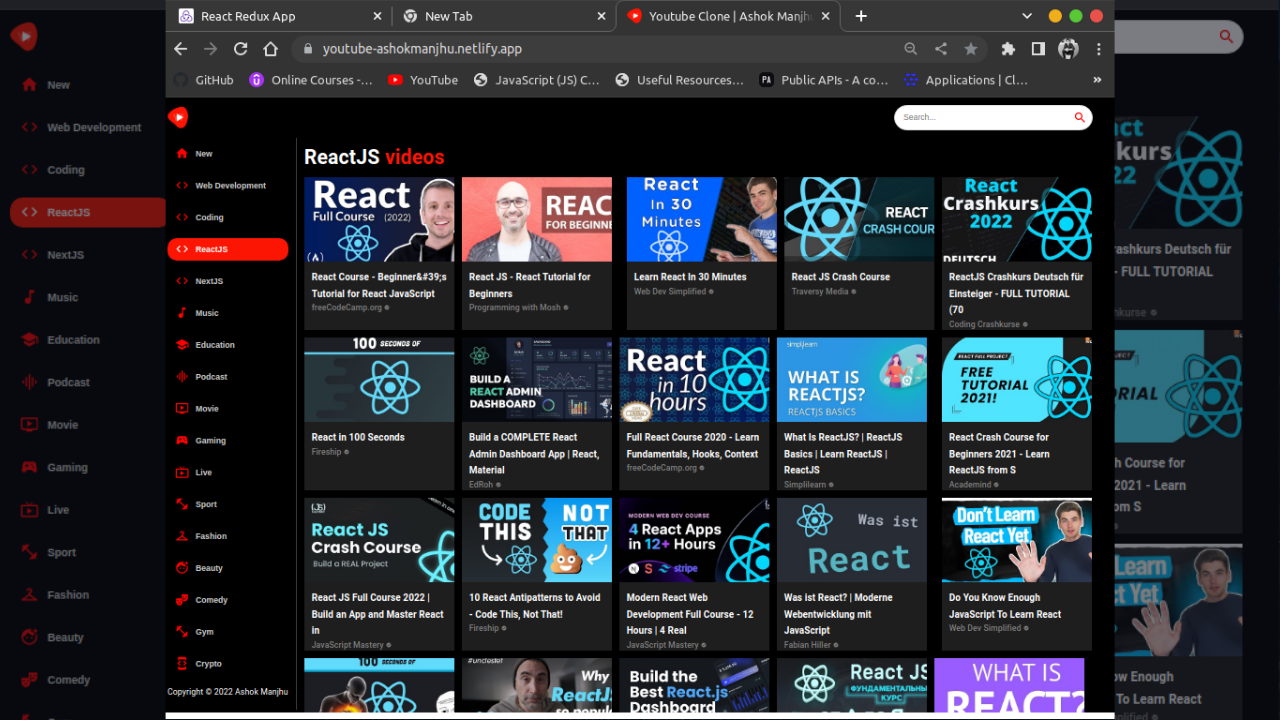Image resolution: width=1280 pixels, height=720 pixels.
Task: Open the tab search dropdown arrow
Action: (x=1027, y=16)
